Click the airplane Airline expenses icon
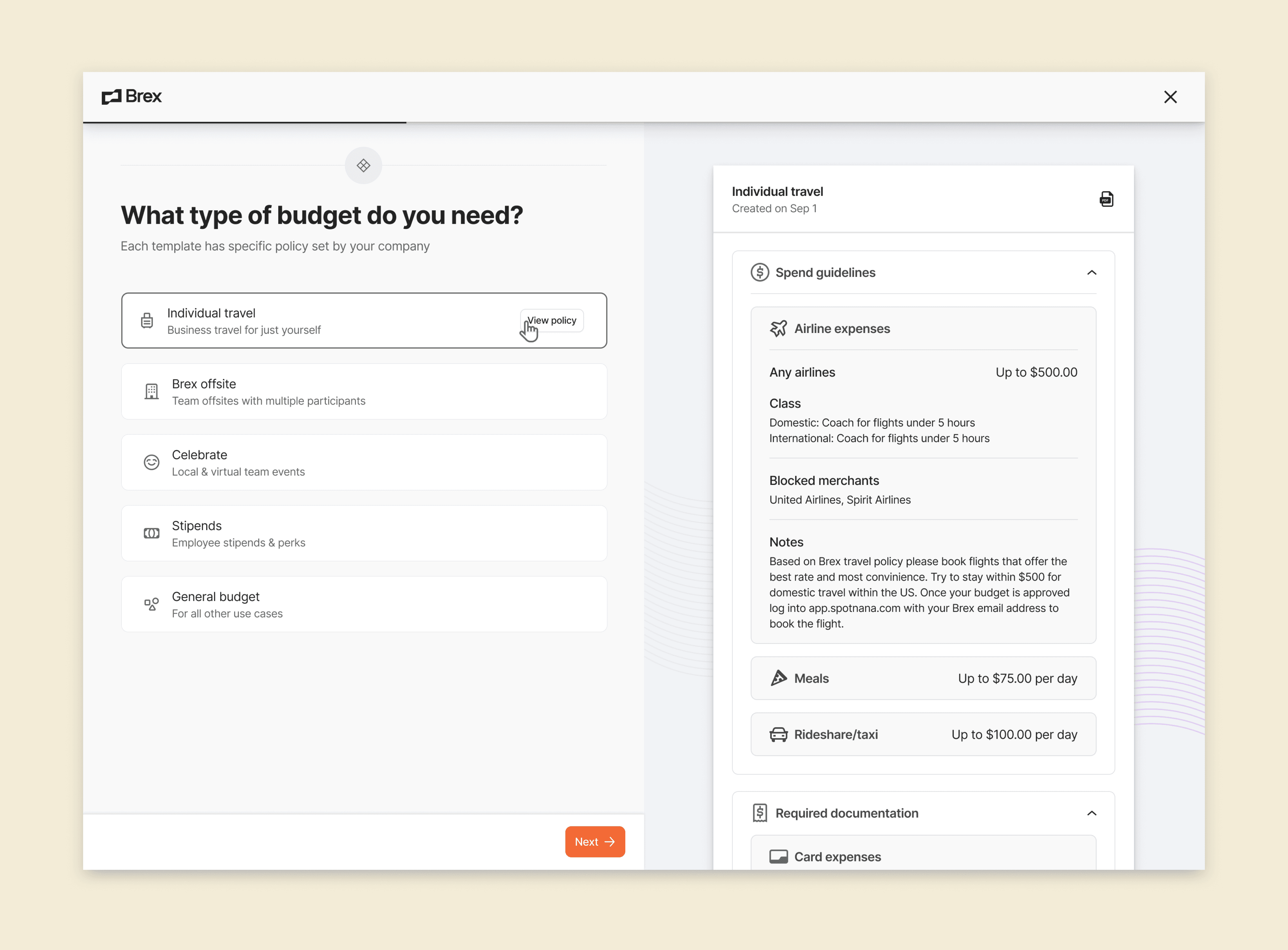 tap(779, 328)
